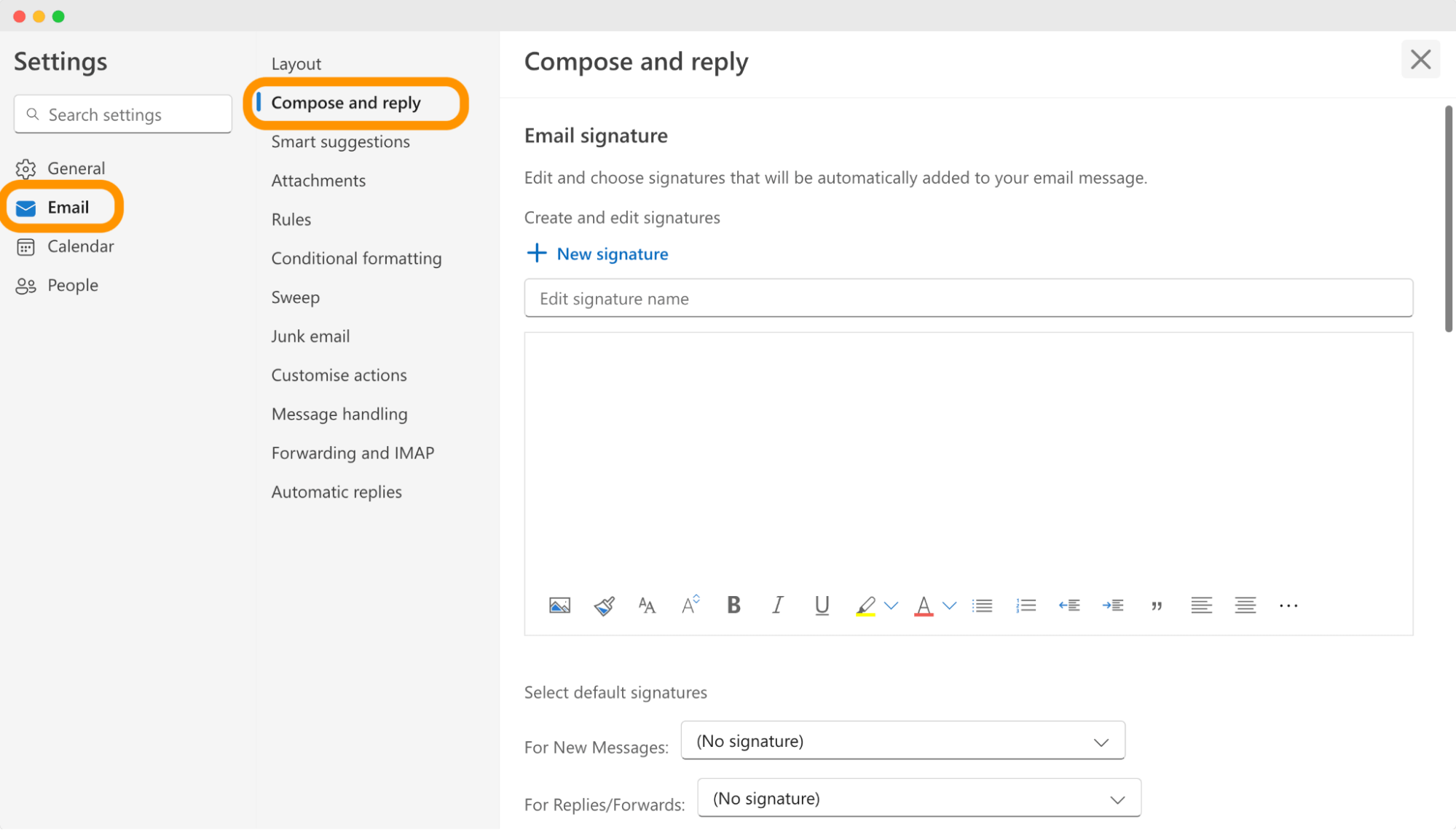Click the macOS green fullscreen button
Screen dimensions: 1456x830
[x=58, y=16]
